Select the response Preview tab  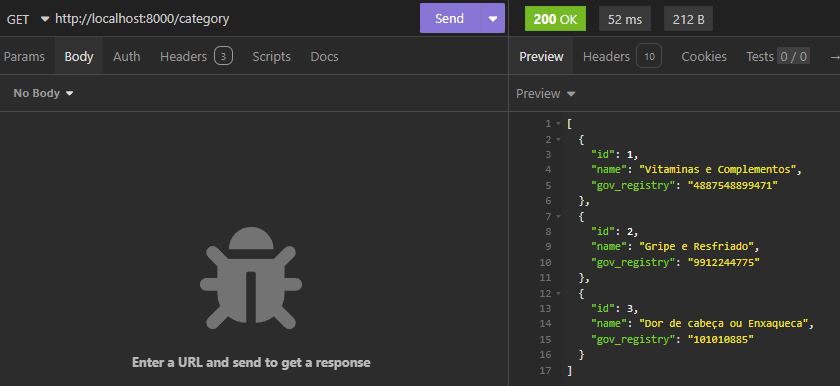click(541, 56)
